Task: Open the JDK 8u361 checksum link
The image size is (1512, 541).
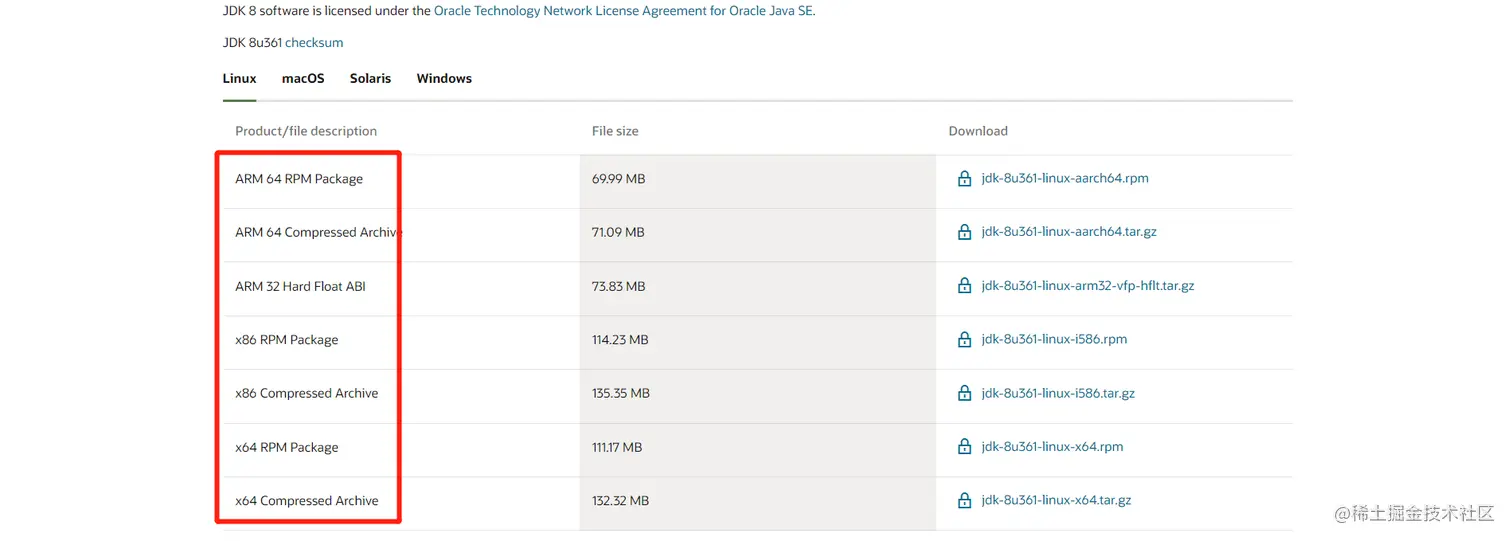Action: 314,43
